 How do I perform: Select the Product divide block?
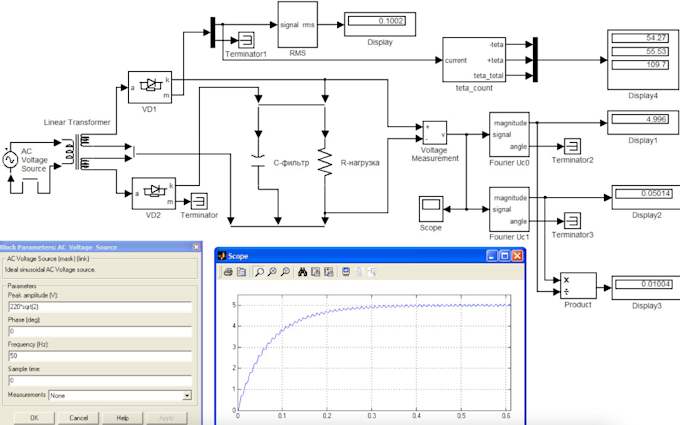point(578,286)
